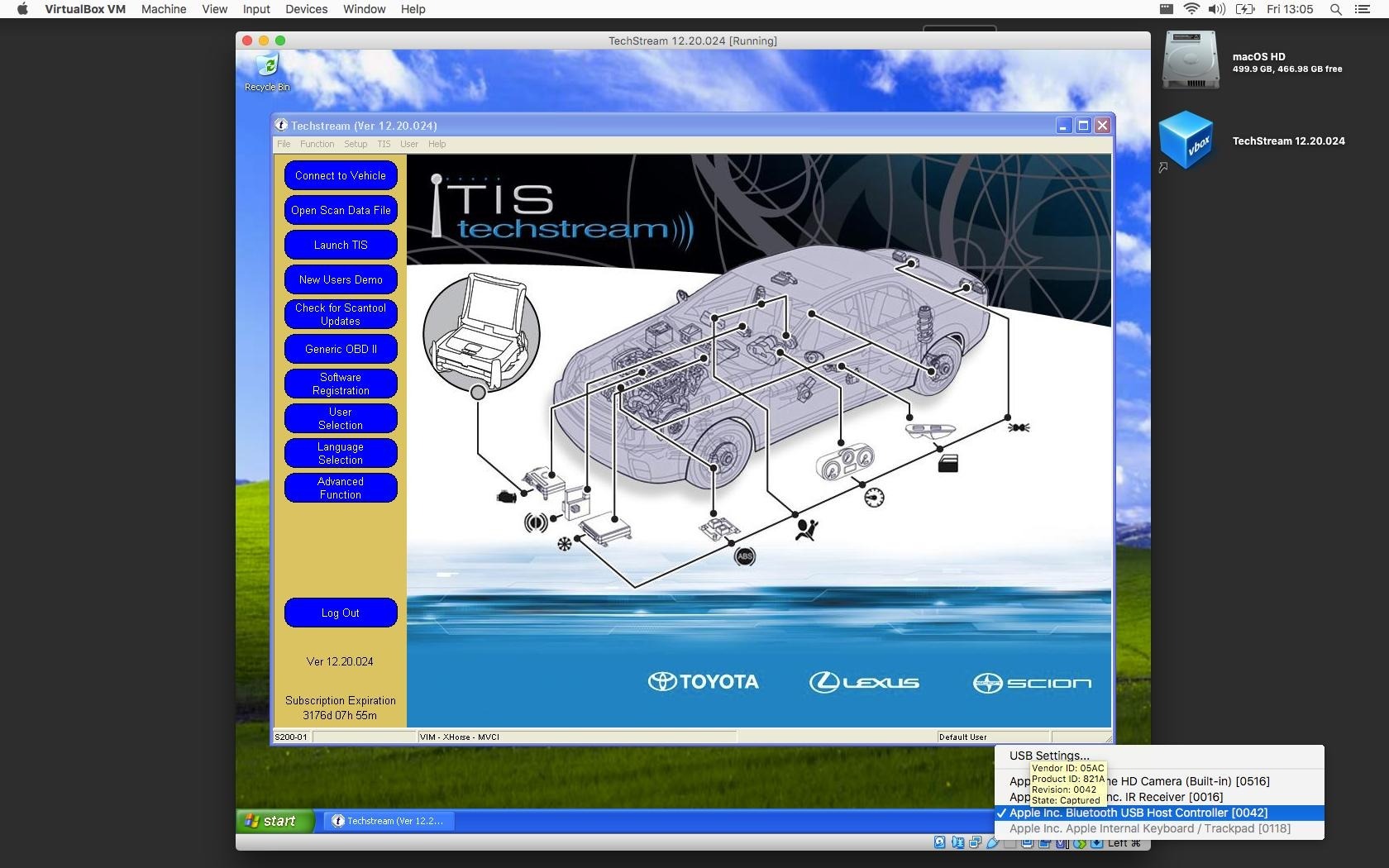
Task: Click the Fri 13:05 clock in menu bar
Action: coord(1290,9)
